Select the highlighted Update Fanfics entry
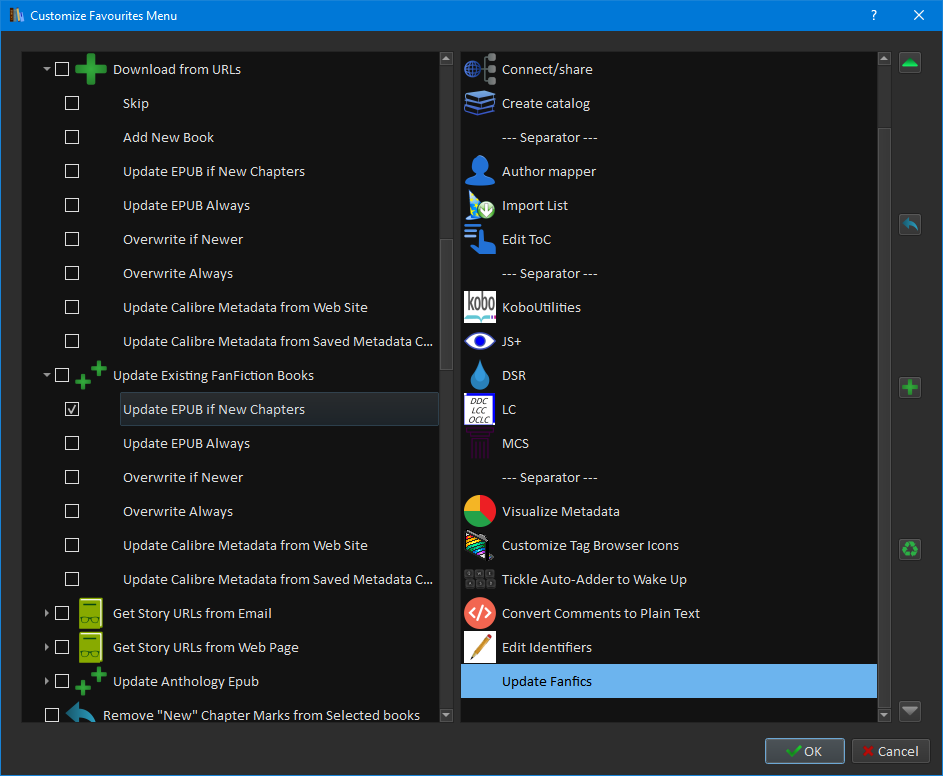 point(669,681)
